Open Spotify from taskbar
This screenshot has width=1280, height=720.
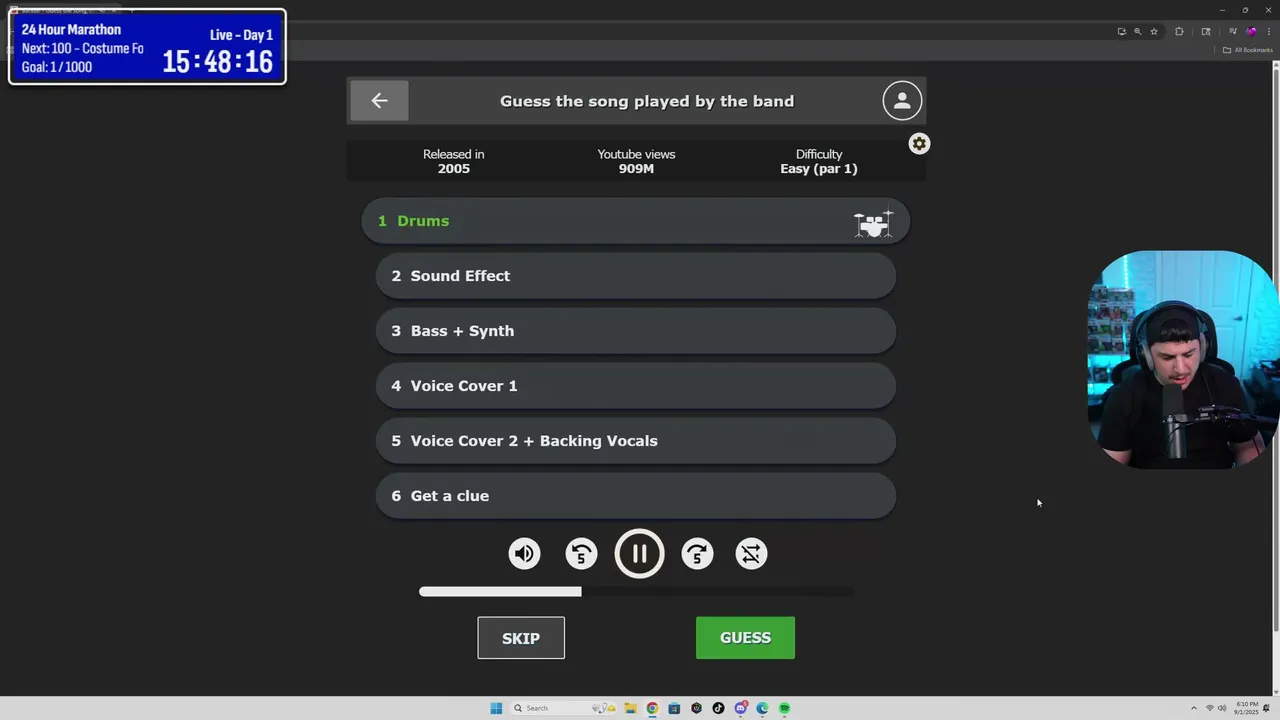coord(785,708)
